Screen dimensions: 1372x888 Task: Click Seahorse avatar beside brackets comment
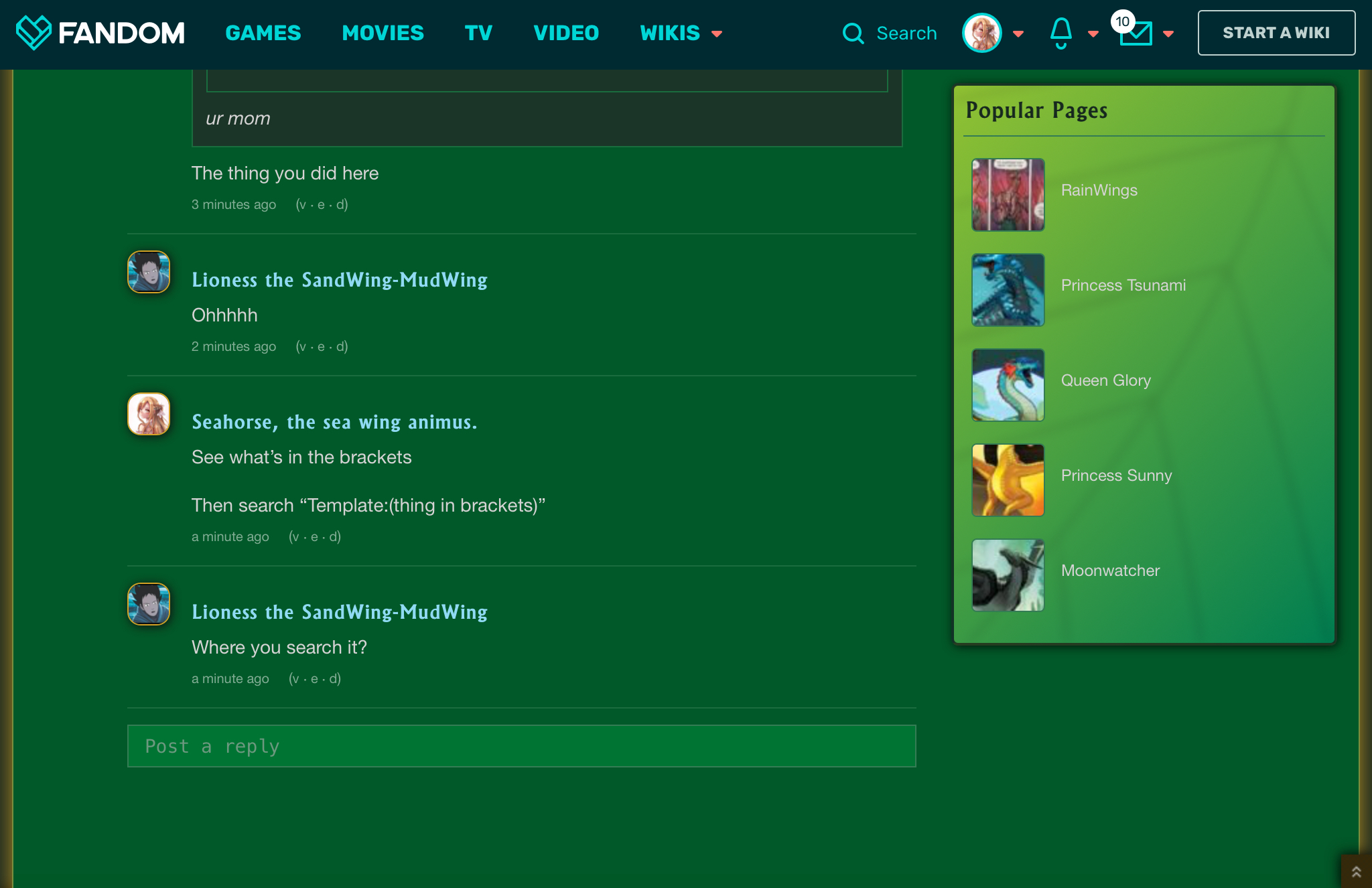(x=149, y=414)
